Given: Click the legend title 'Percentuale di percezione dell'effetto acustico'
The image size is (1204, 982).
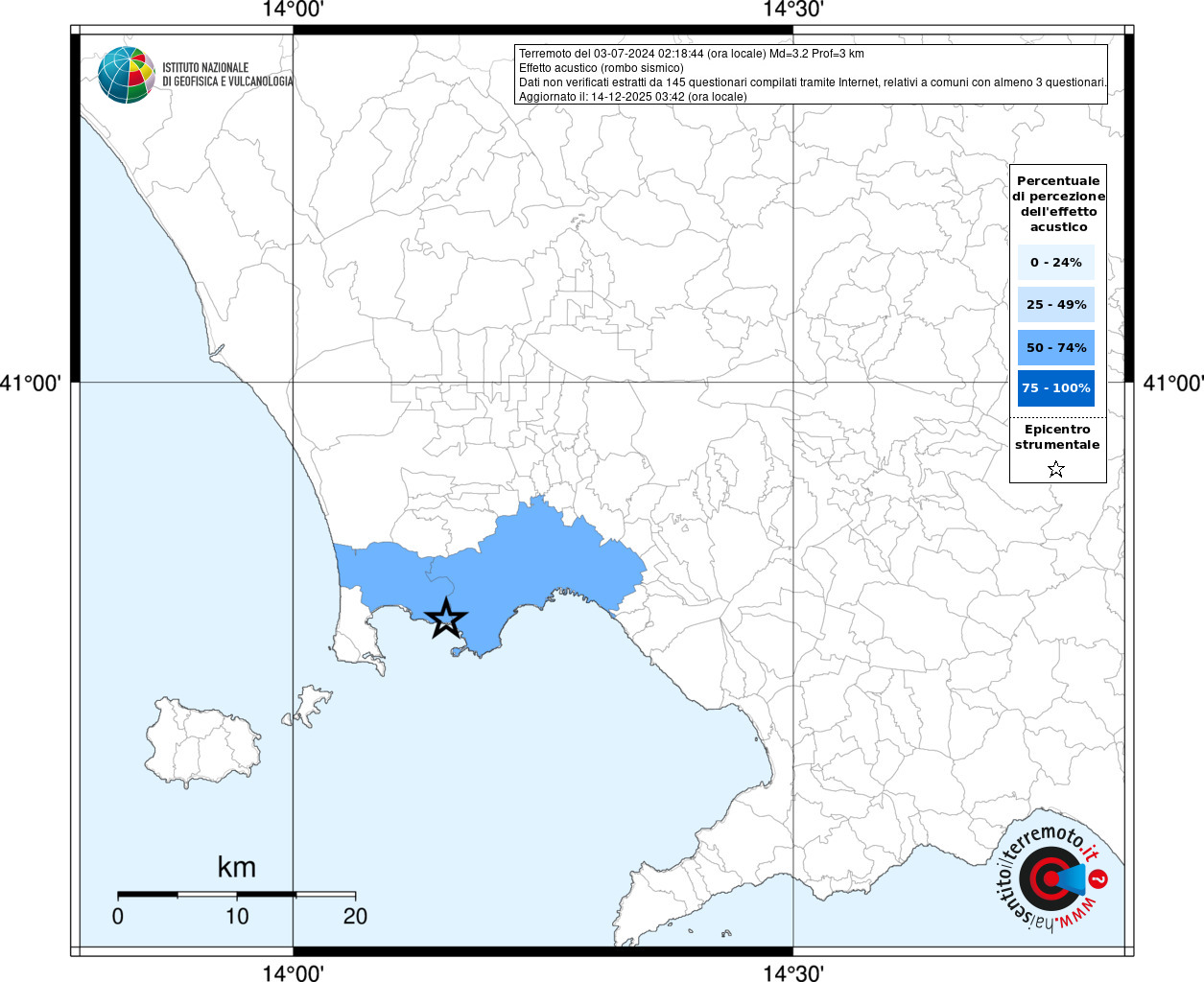Looking at the screenshot, I should click(1058, 203).
